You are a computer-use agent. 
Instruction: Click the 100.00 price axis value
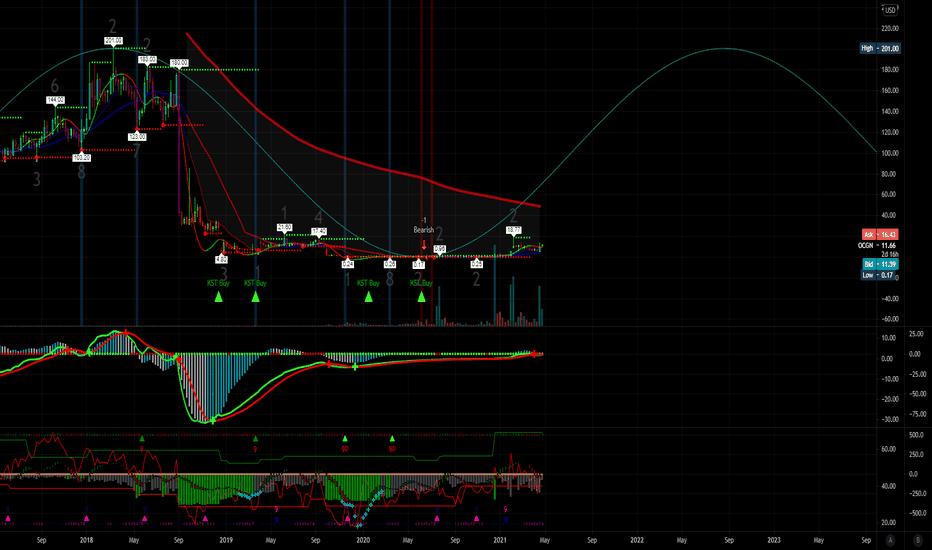tap(890, 153)
